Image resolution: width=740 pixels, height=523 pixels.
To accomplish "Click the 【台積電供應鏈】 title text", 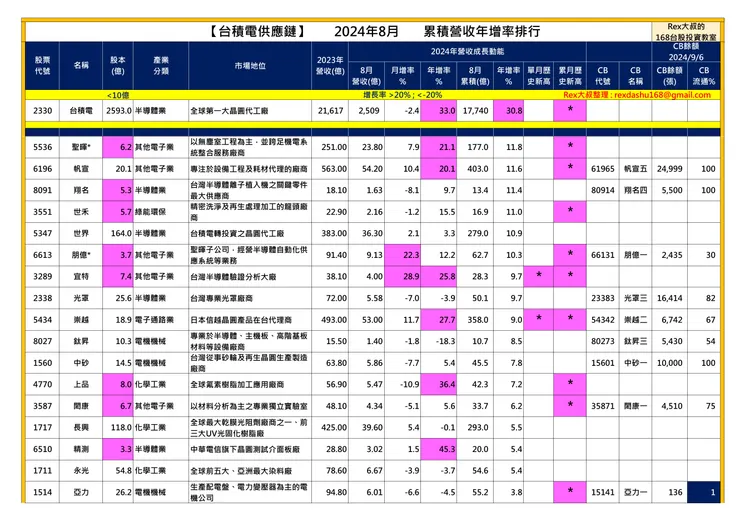I will pyautogui.click(x=257, y=32).
